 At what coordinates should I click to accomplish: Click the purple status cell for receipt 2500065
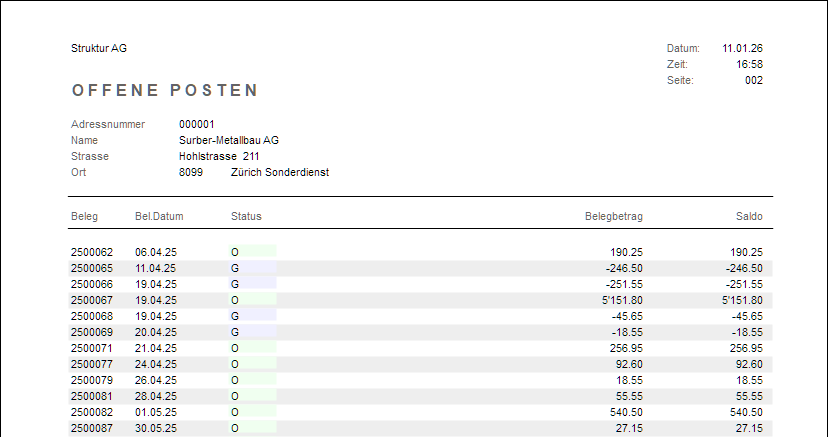tap(253, 269)
